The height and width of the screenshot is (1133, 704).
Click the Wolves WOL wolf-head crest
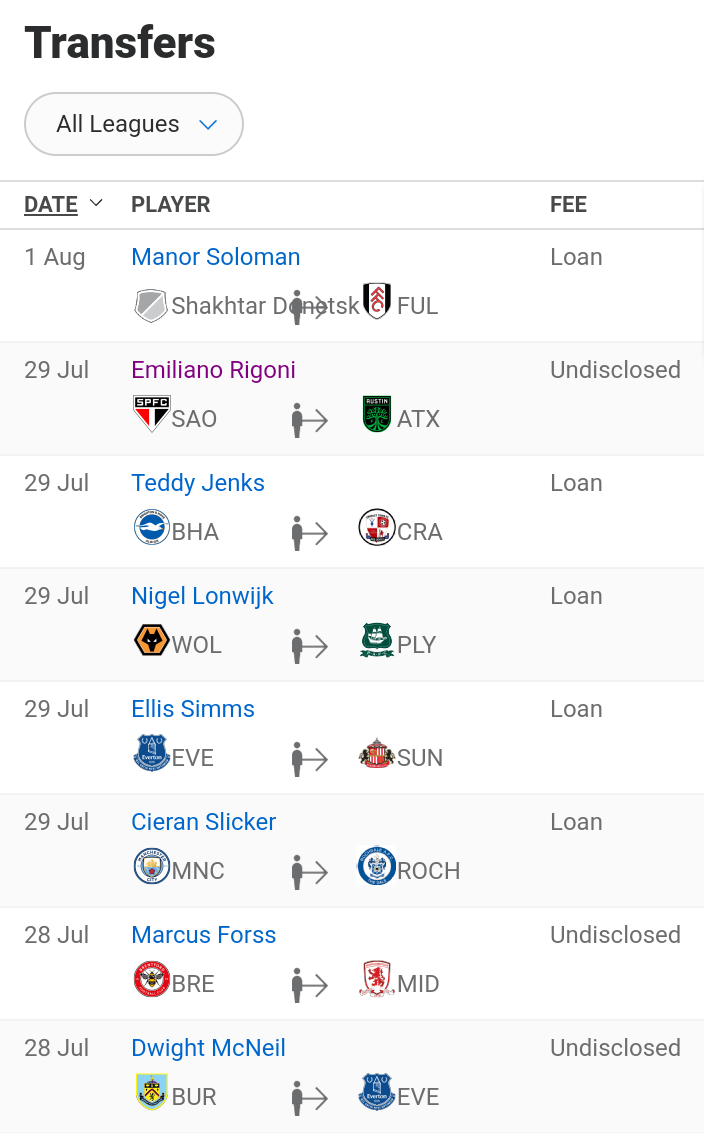coord(152,640)
